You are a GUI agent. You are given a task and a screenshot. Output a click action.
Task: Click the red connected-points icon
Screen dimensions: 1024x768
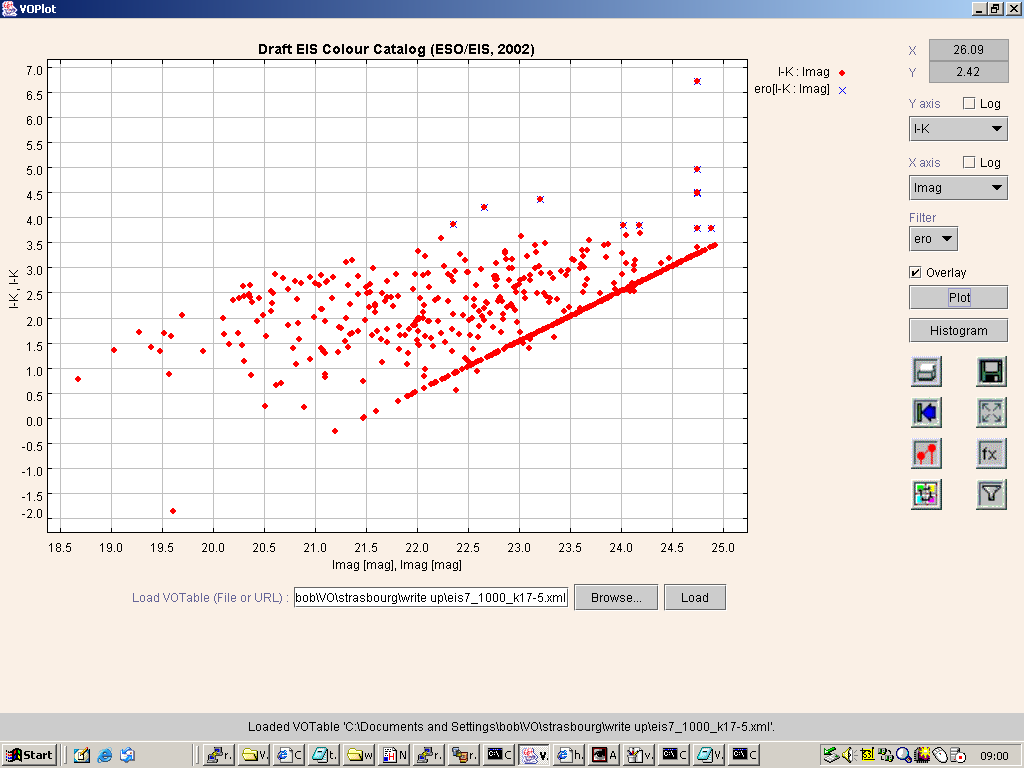pyautogui.click(x=926, y=453)
